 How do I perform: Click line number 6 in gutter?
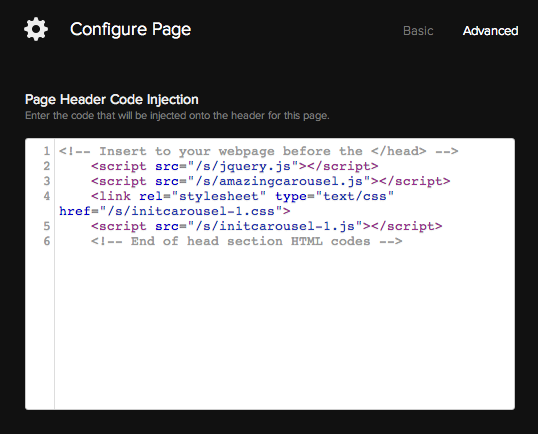coord(47,241)
